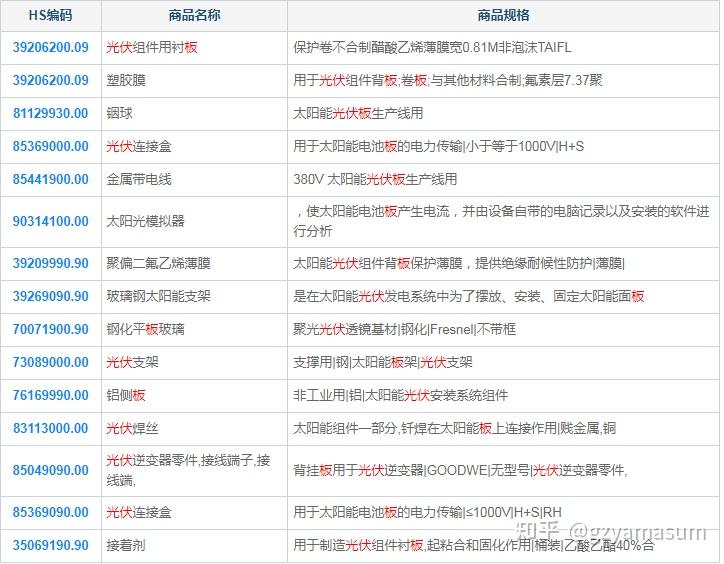
Task: Select product name 接着剂
Action: (x=126, y=546)
